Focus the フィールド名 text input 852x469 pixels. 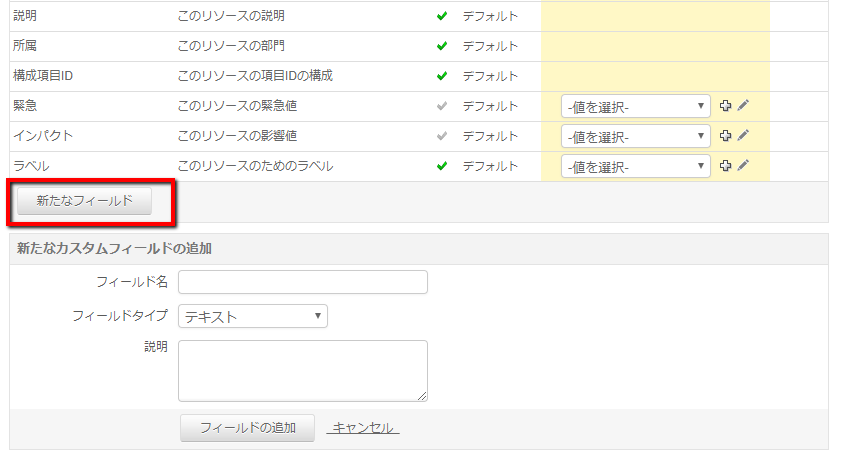pos(303,282)
